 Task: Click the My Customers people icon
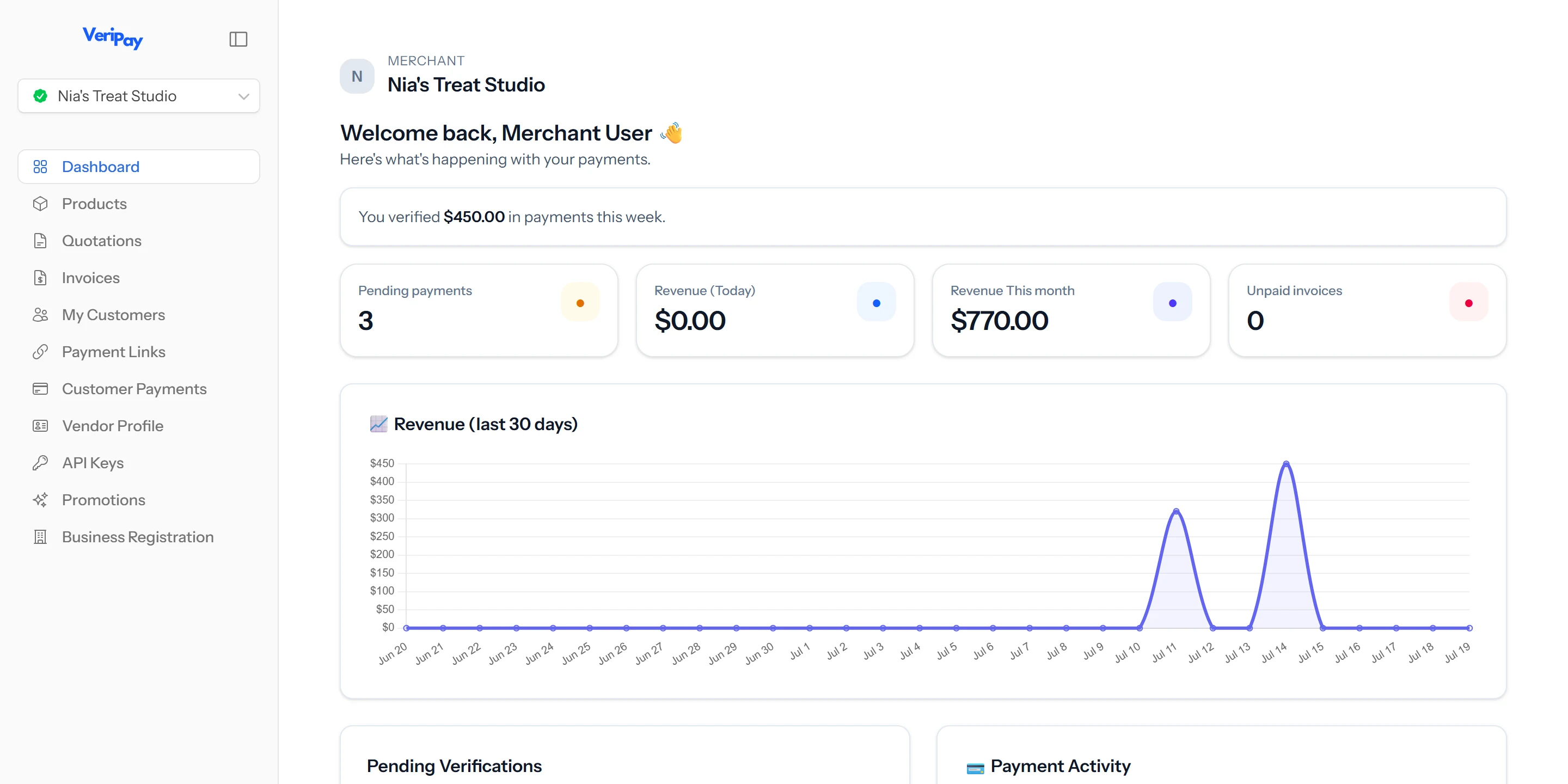[x=40, y=315]
